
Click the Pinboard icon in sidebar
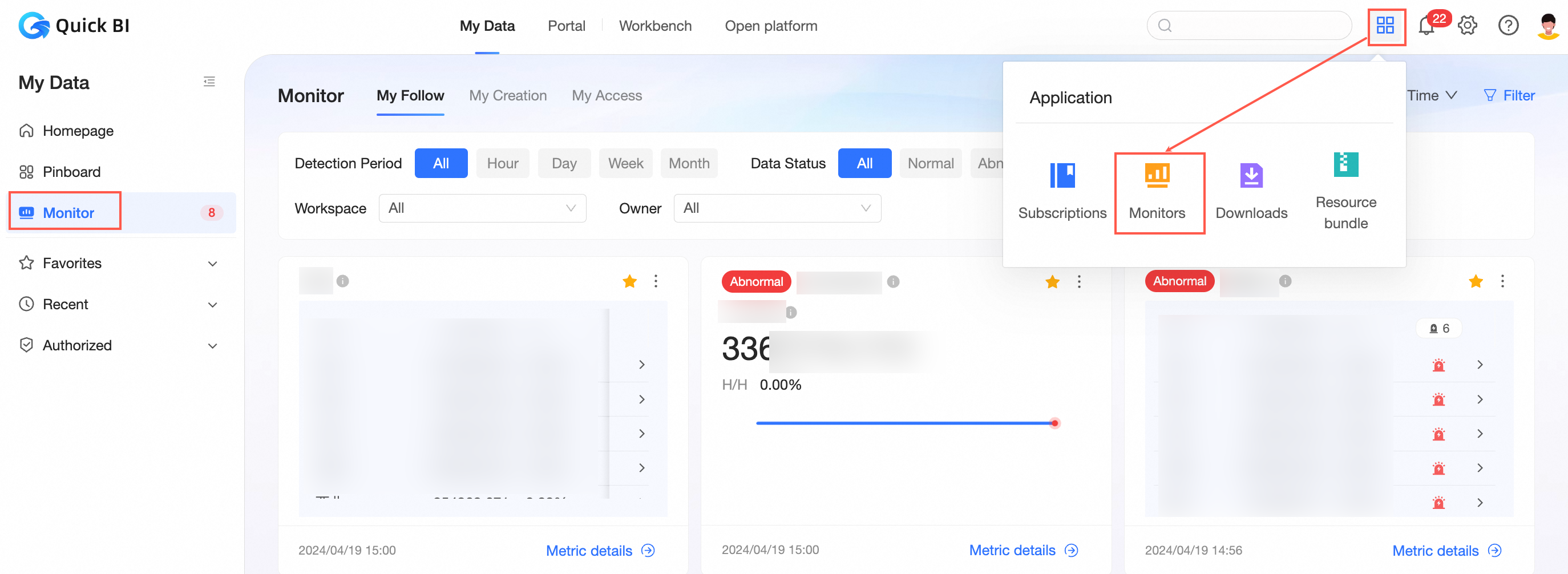click(x=26, y=172)
